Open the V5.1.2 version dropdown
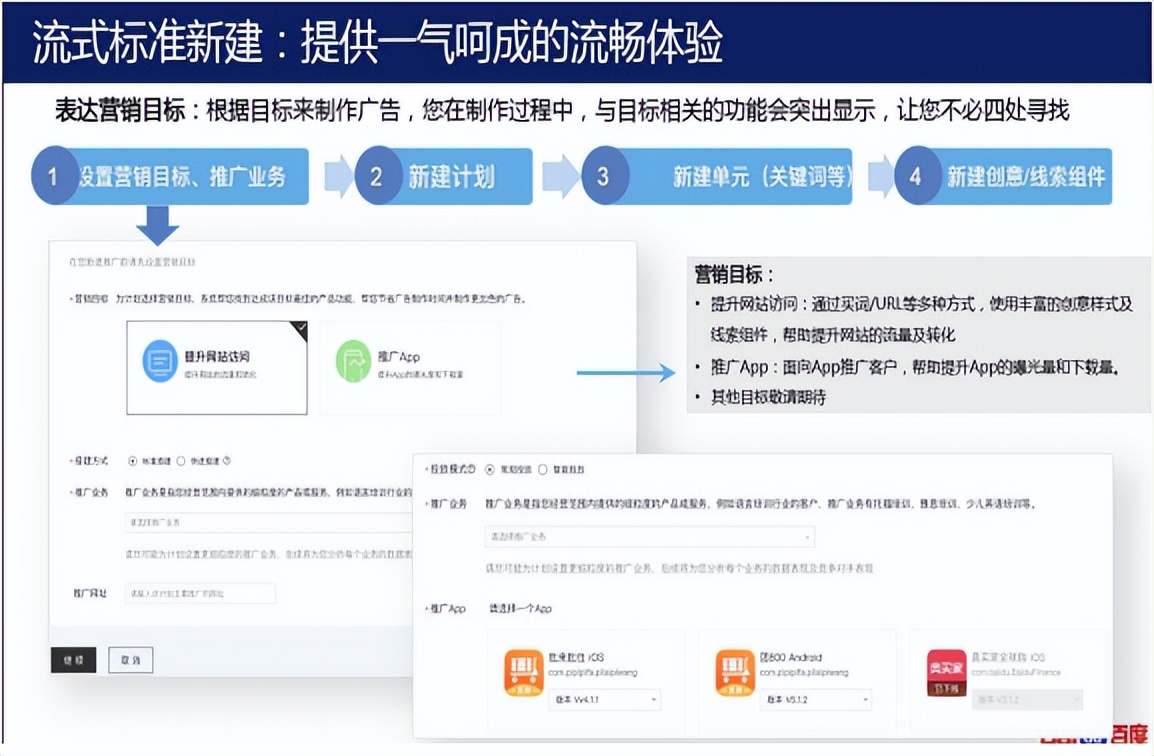 tap(815, 699)
